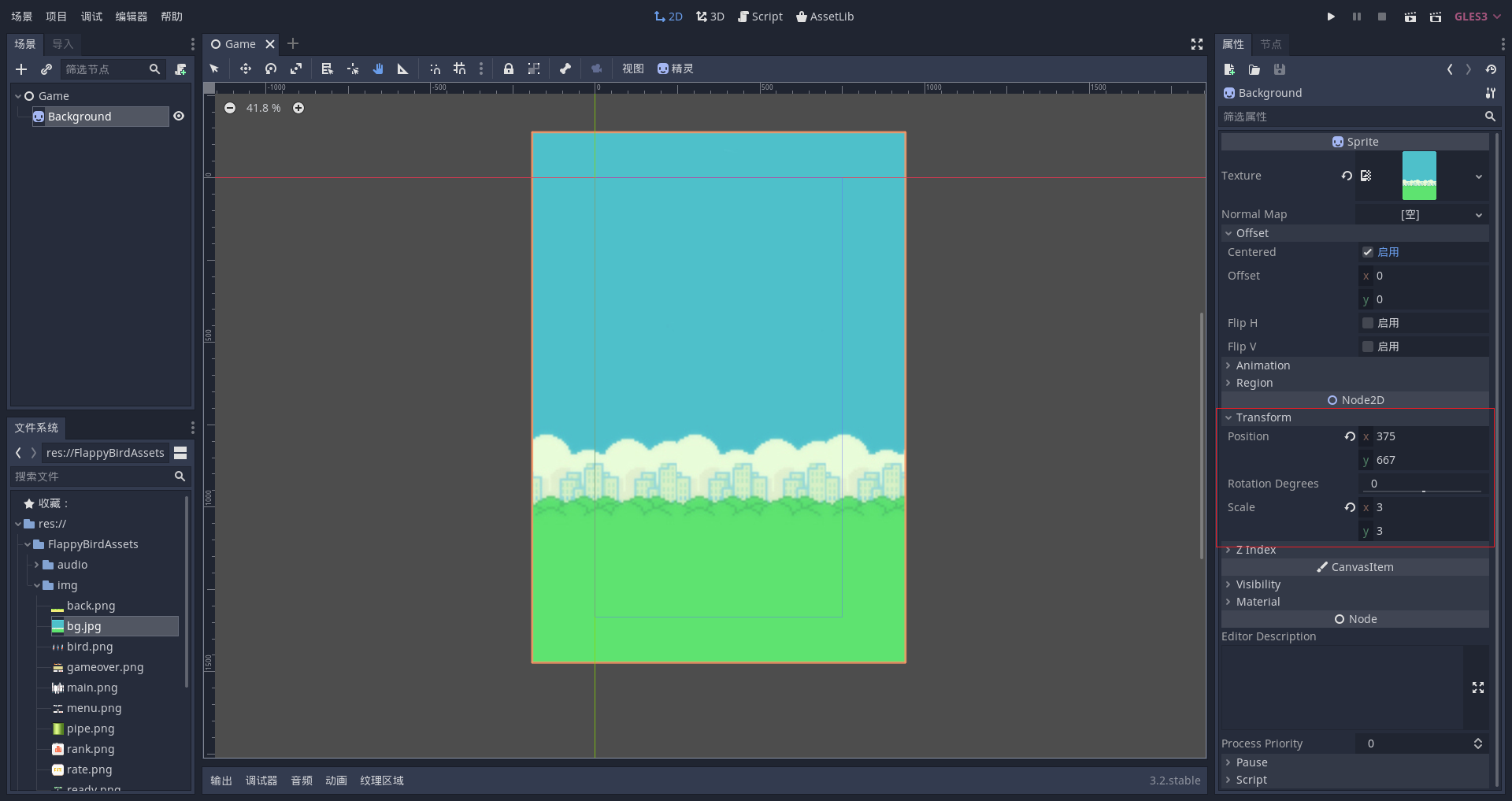Select the Rotate Mode tool
This screenshot has height=801, width=1512.
tap(271, 69)
